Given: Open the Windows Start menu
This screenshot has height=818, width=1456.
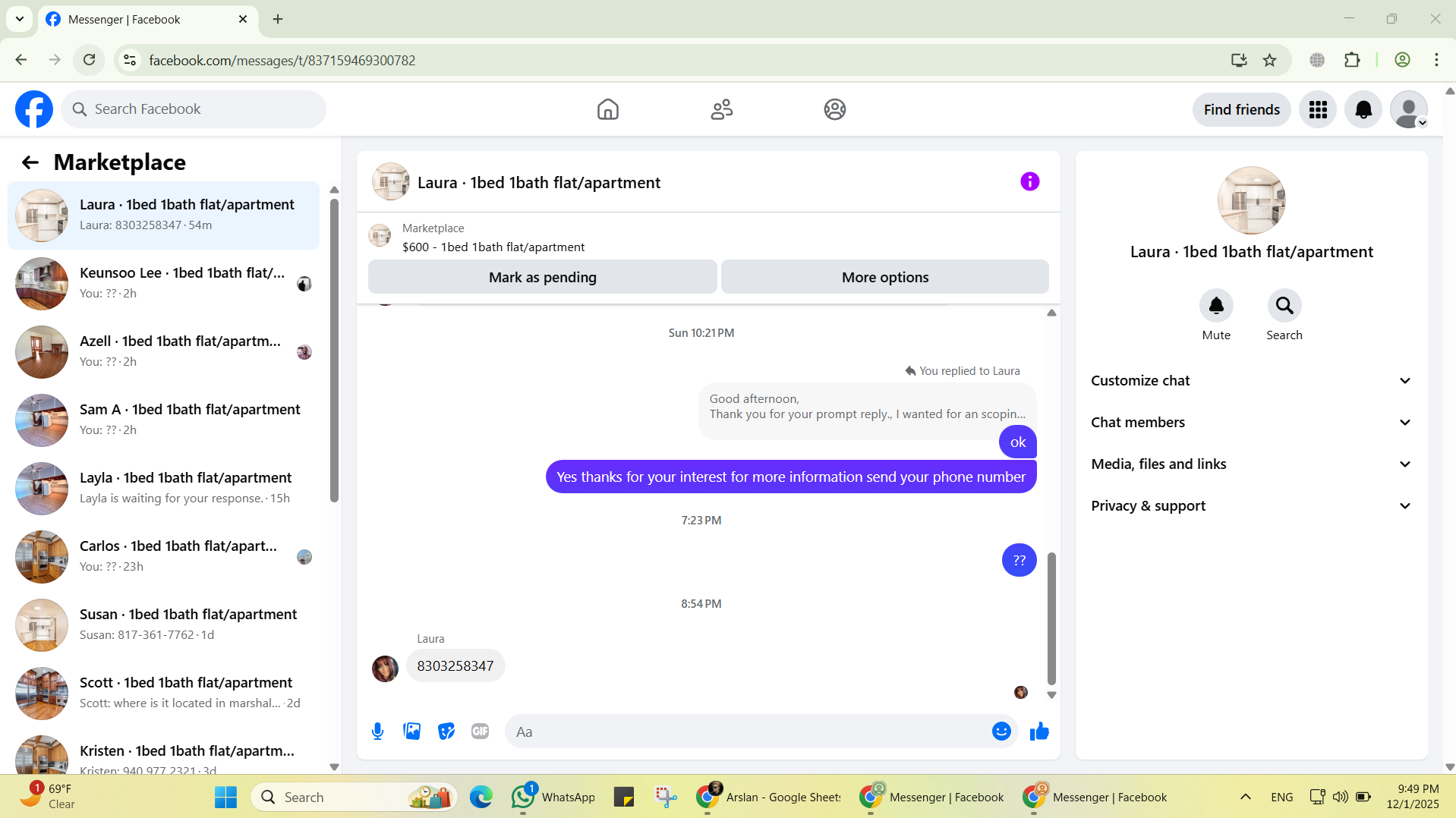Looking at the screenshot, I should tap(225, 797).
